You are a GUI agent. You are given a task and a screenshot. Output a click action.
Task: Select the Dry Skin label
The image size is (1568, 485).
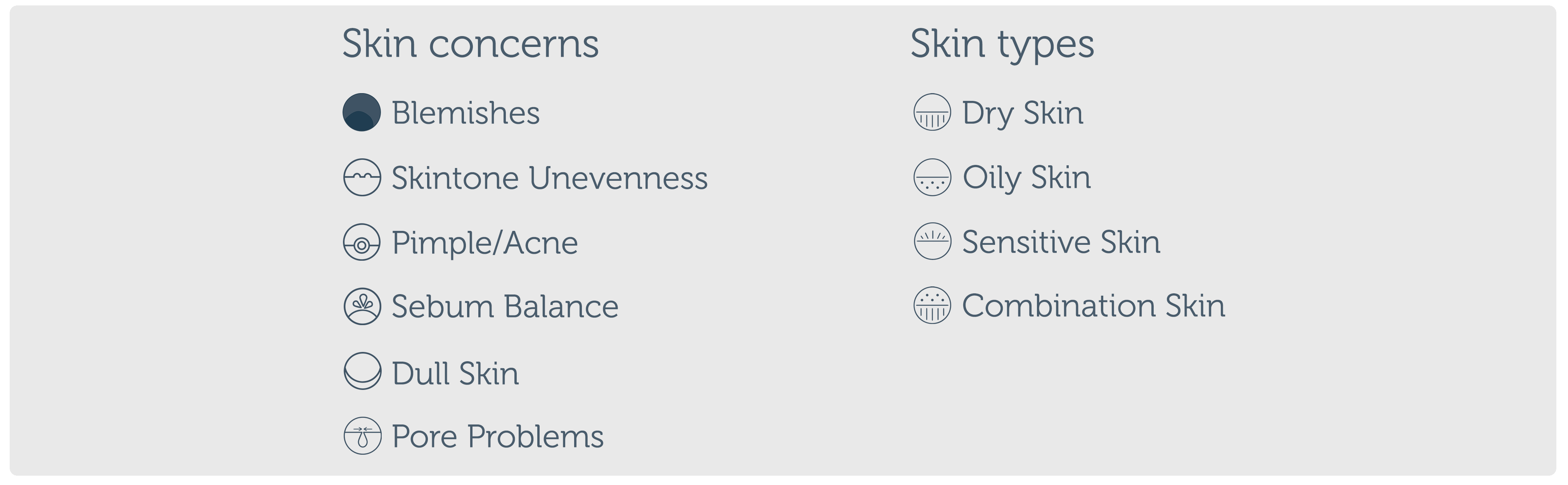point(1023,113)
